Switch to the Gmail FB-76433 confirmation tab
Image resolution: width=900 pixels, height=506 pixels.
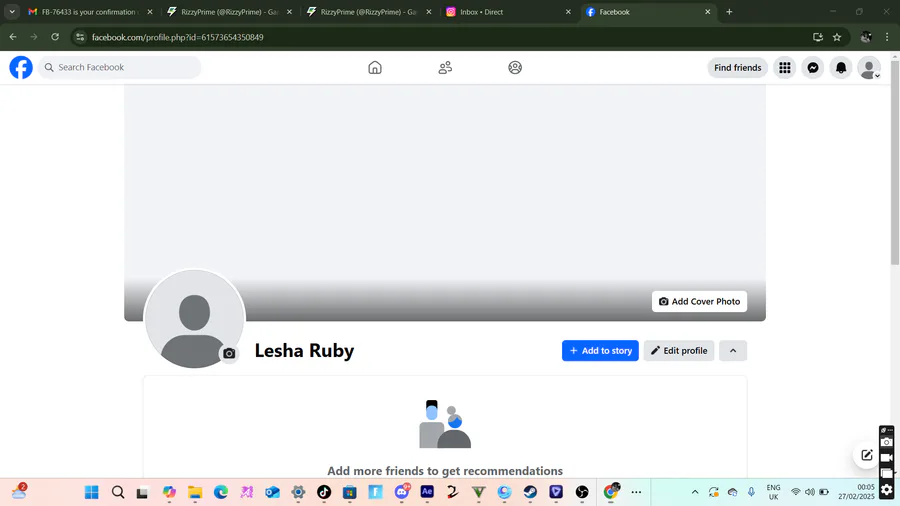(x=91, y=11)
